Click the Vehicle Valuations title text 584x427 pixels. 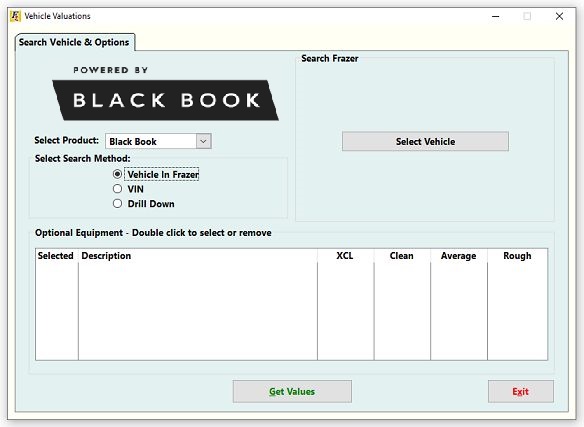click(57, 16)
